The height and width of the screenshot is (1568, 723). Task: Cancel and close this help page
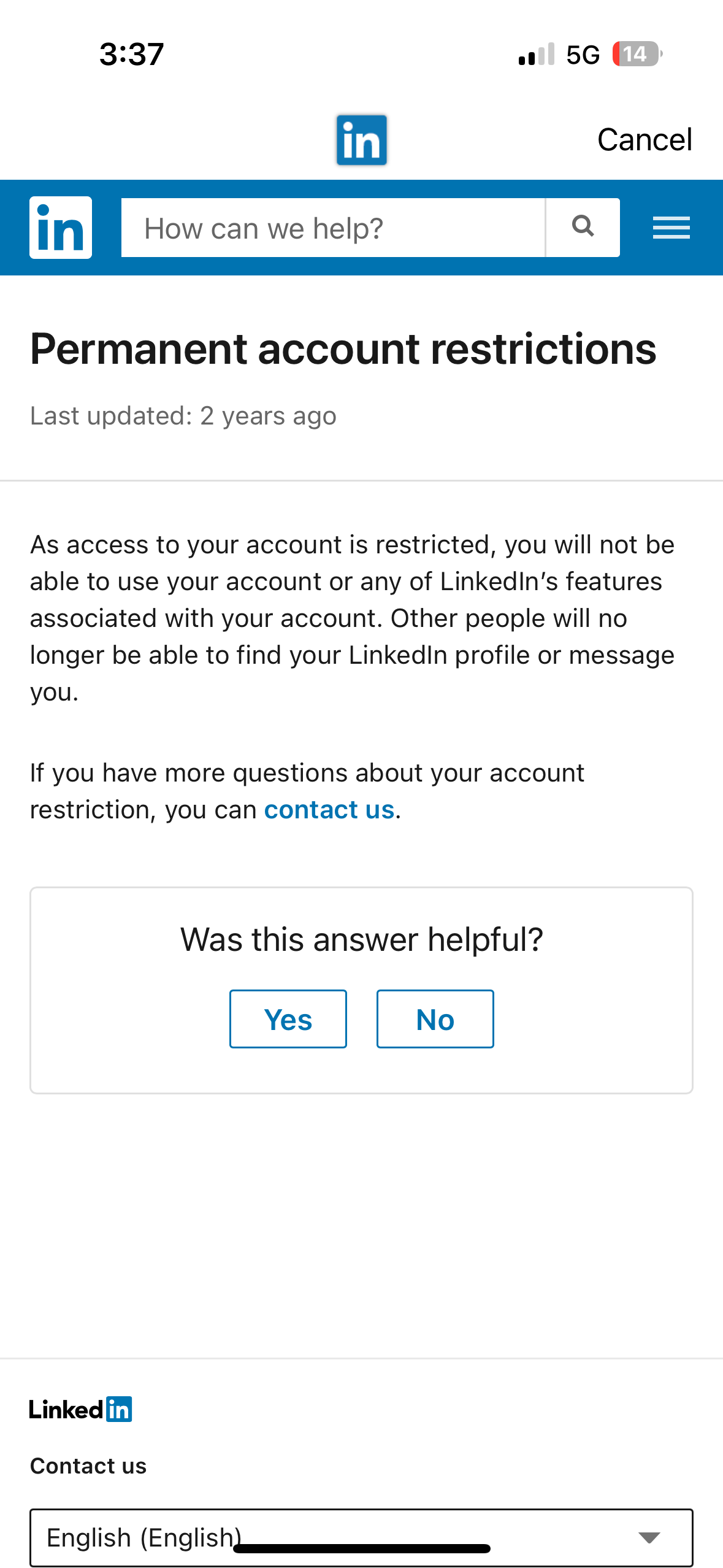(644, 140)
